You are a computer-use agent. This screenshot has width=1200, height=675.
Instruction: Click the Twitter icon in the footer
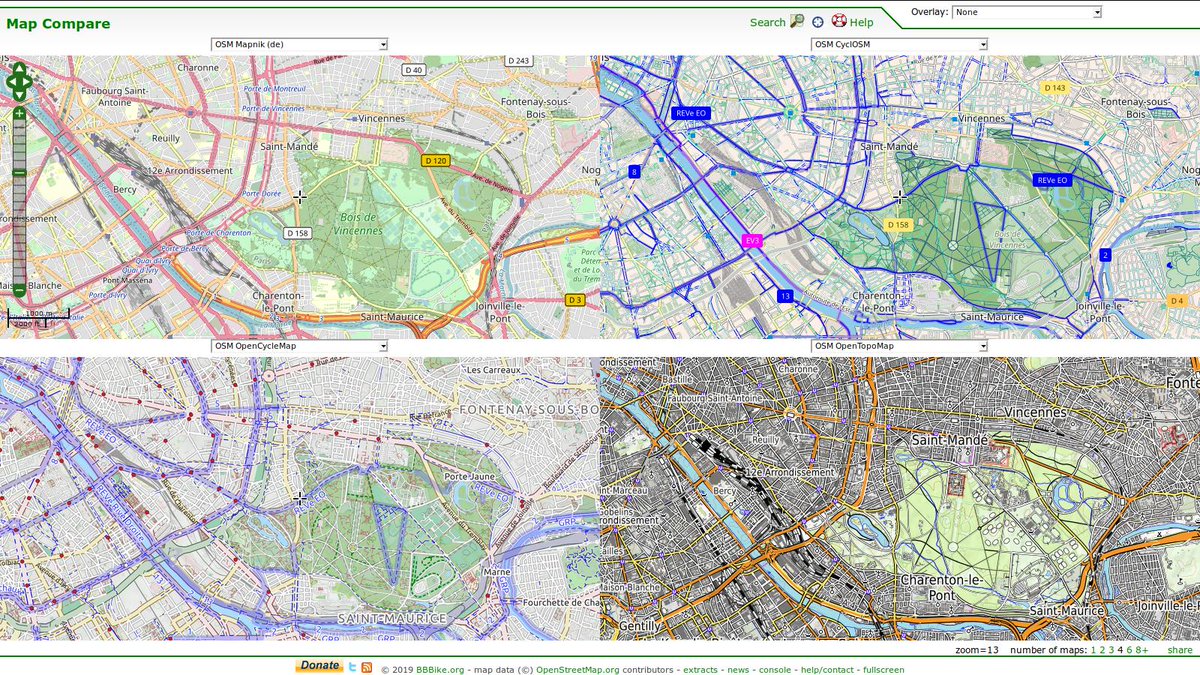353,667
